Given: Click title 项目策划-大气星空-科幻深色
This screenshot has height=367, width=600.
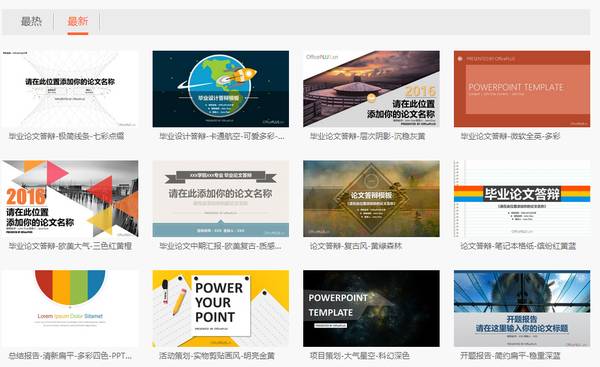Looking at the screenshot, I should coord(360,356).
